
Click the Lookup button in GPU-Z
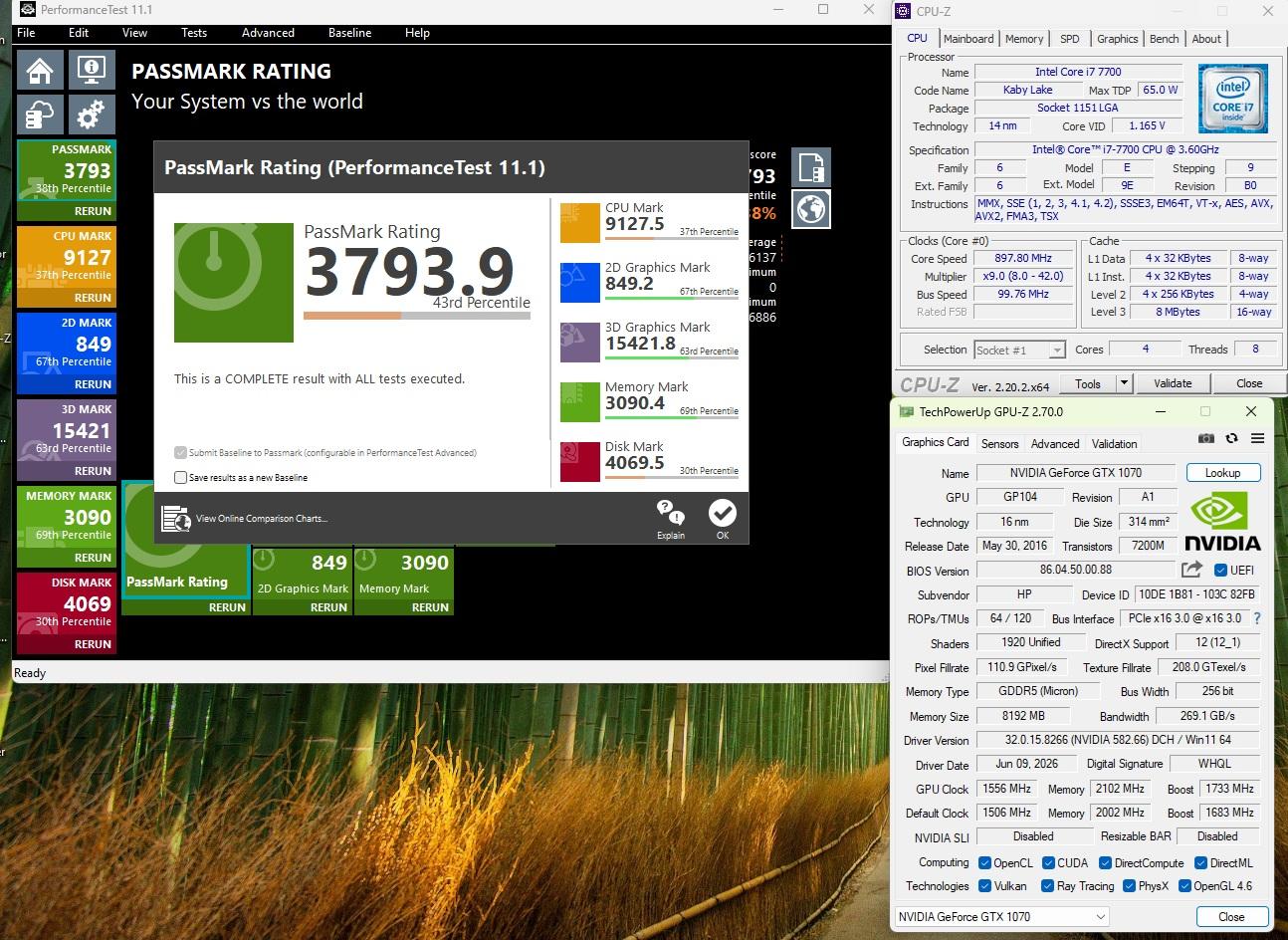(x=1222, y=473)
